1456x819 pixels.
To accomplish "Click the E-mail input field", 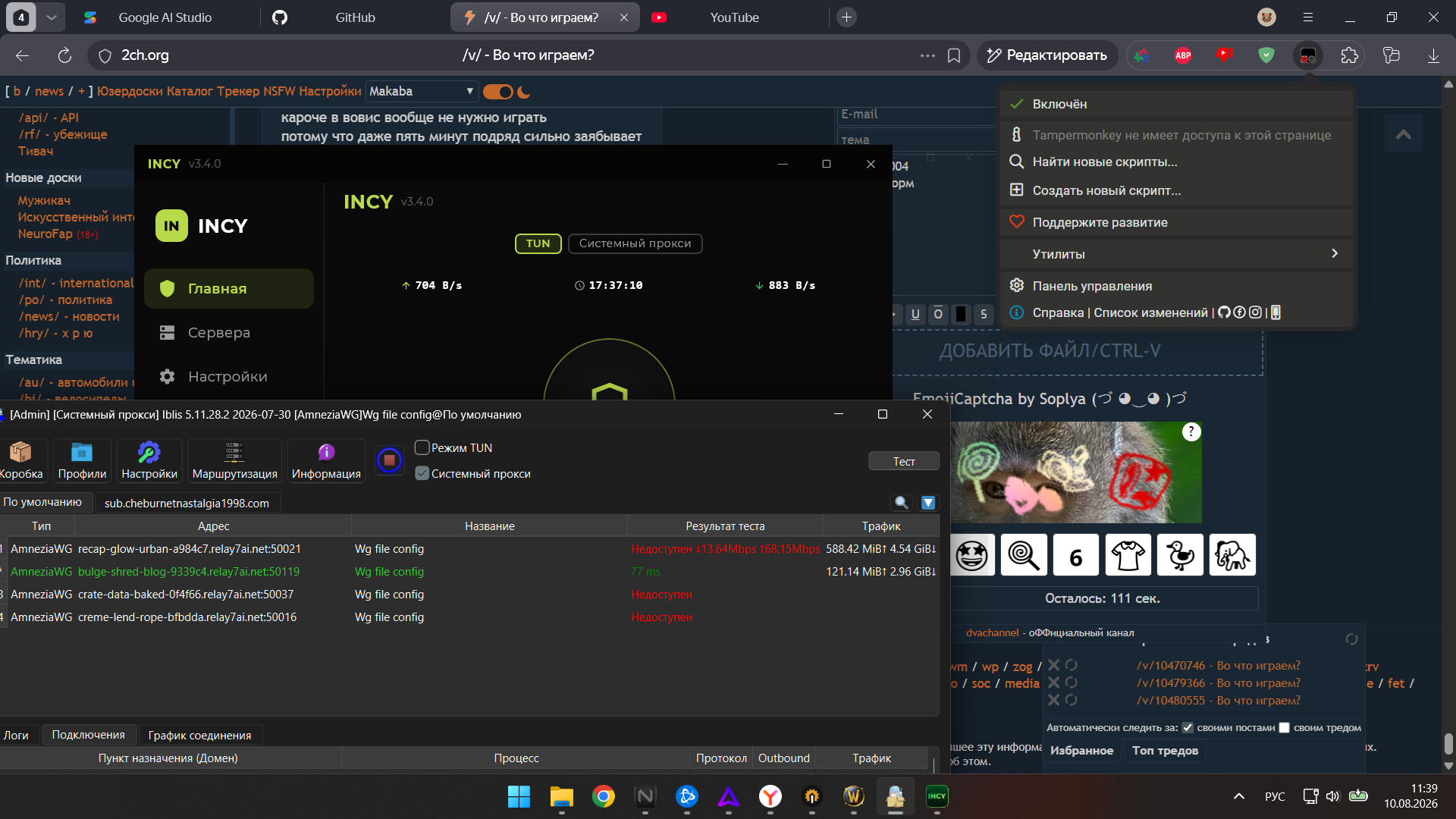I will pos(918,115).
